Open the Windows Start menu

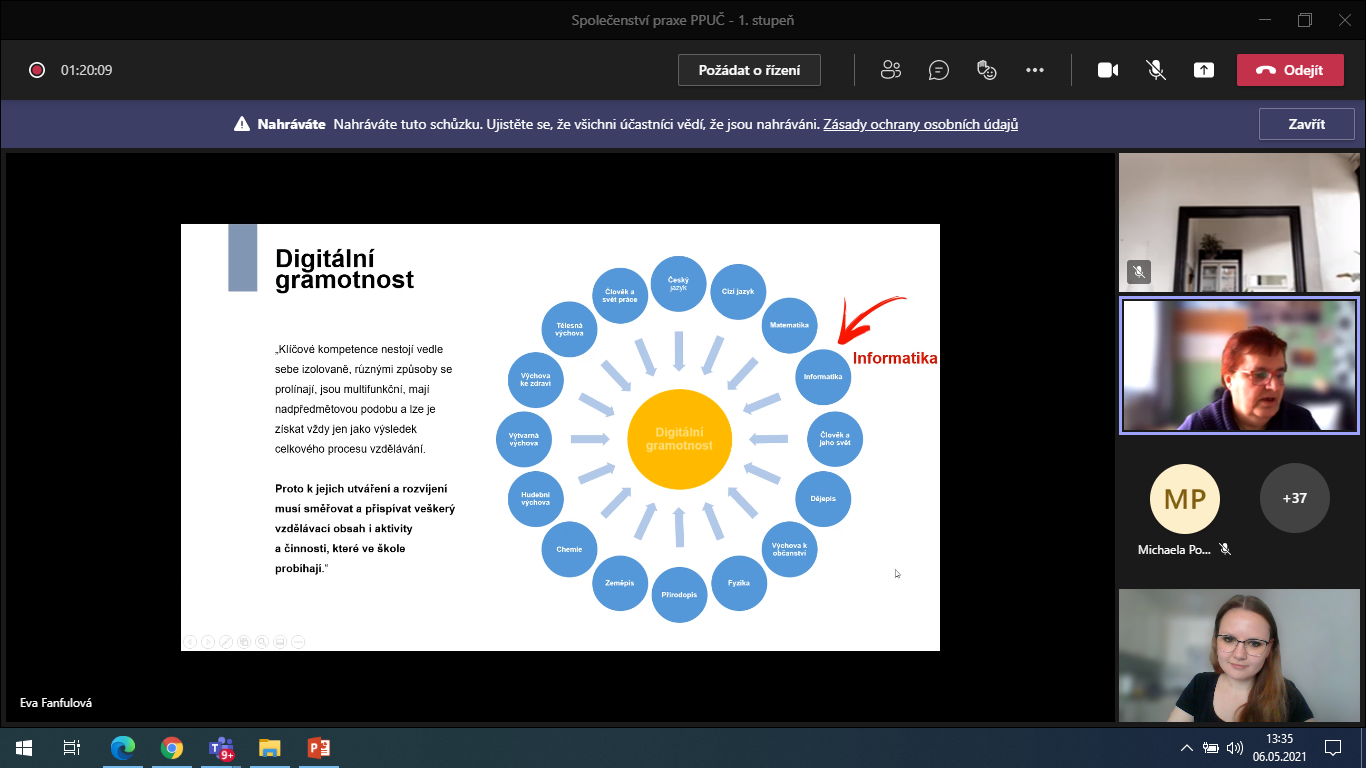pos(24,747)
